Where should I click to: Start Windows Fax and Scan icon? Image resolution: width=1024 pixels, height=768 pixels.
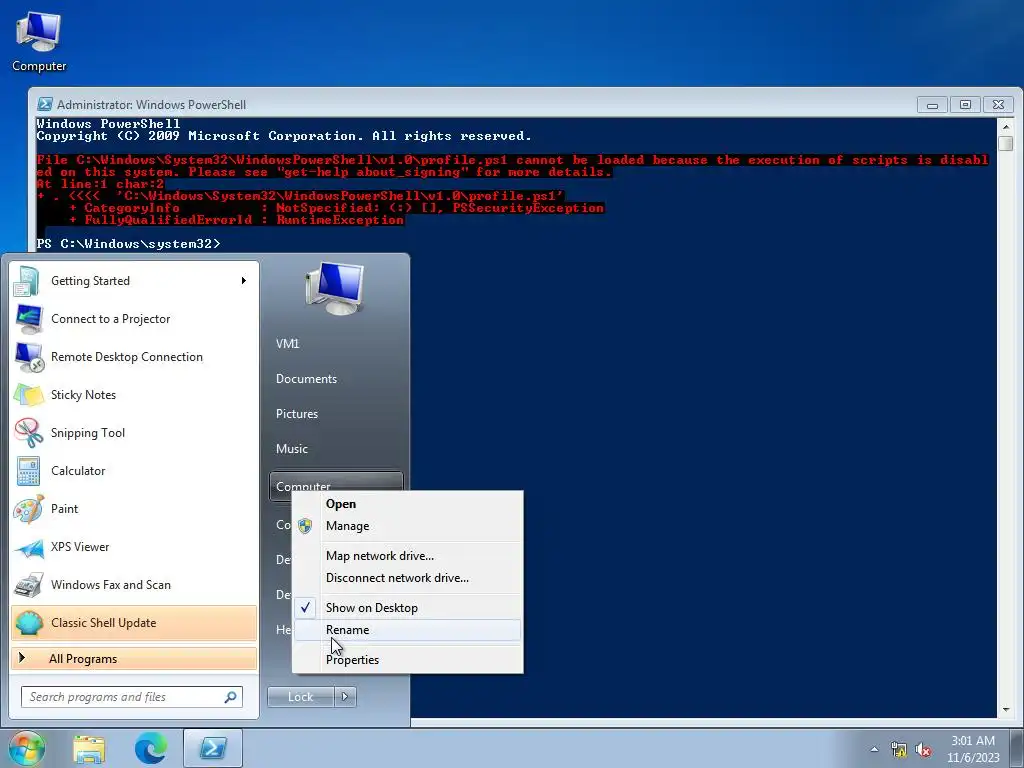pos(28,584)
